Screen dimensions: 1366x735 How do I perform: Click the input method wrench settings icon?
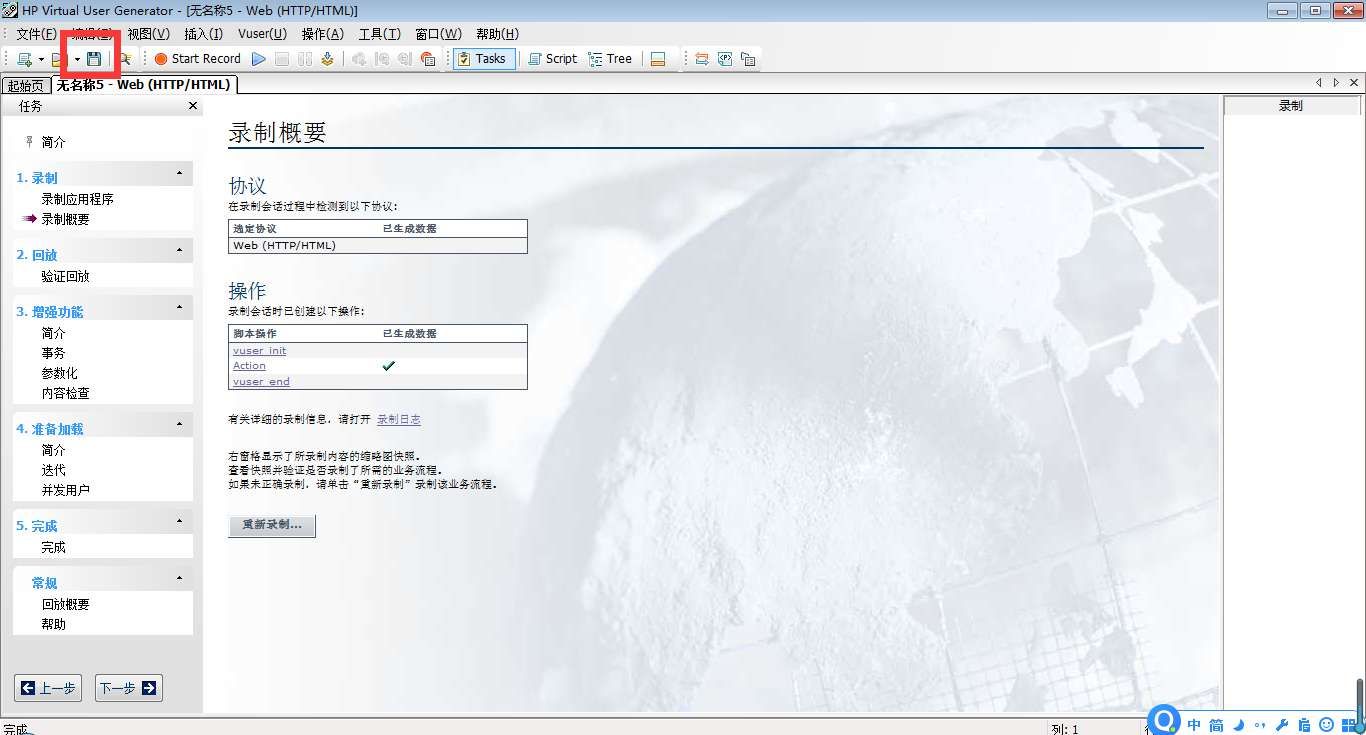[x=1281, y=725]
